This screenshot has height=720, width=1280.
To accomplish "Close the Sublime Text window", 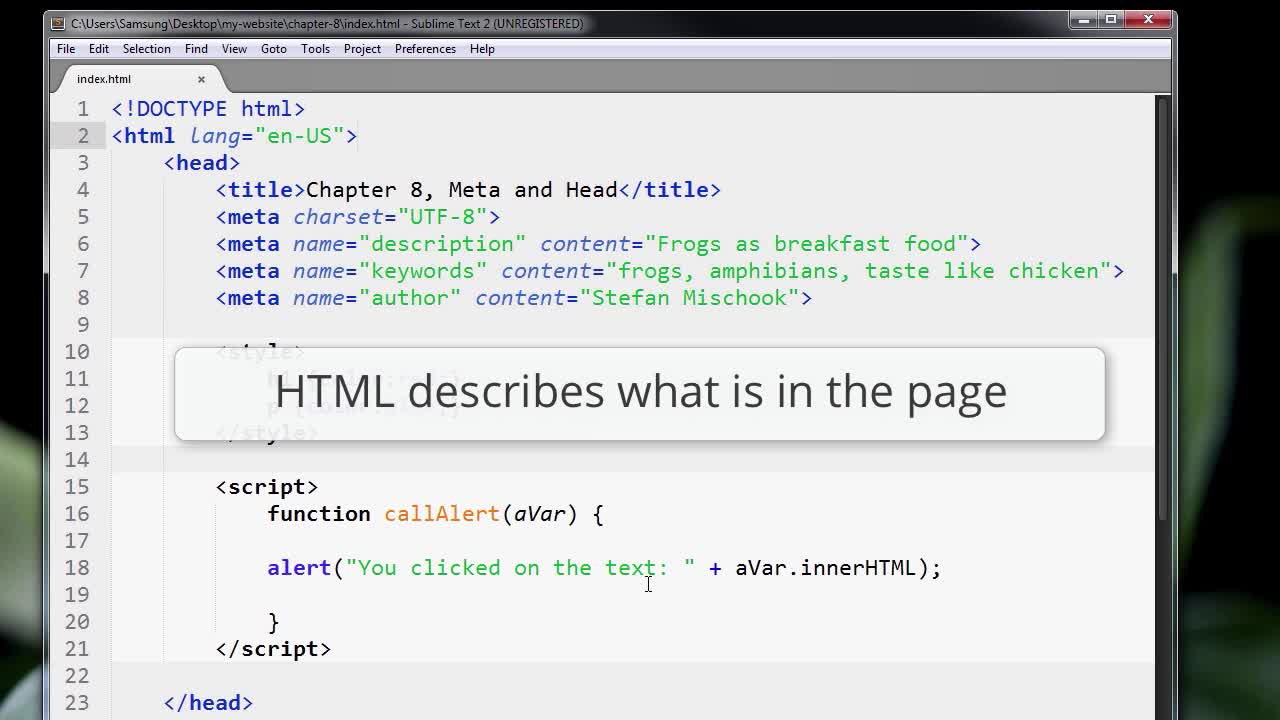I will click(x=1148, y=19).
